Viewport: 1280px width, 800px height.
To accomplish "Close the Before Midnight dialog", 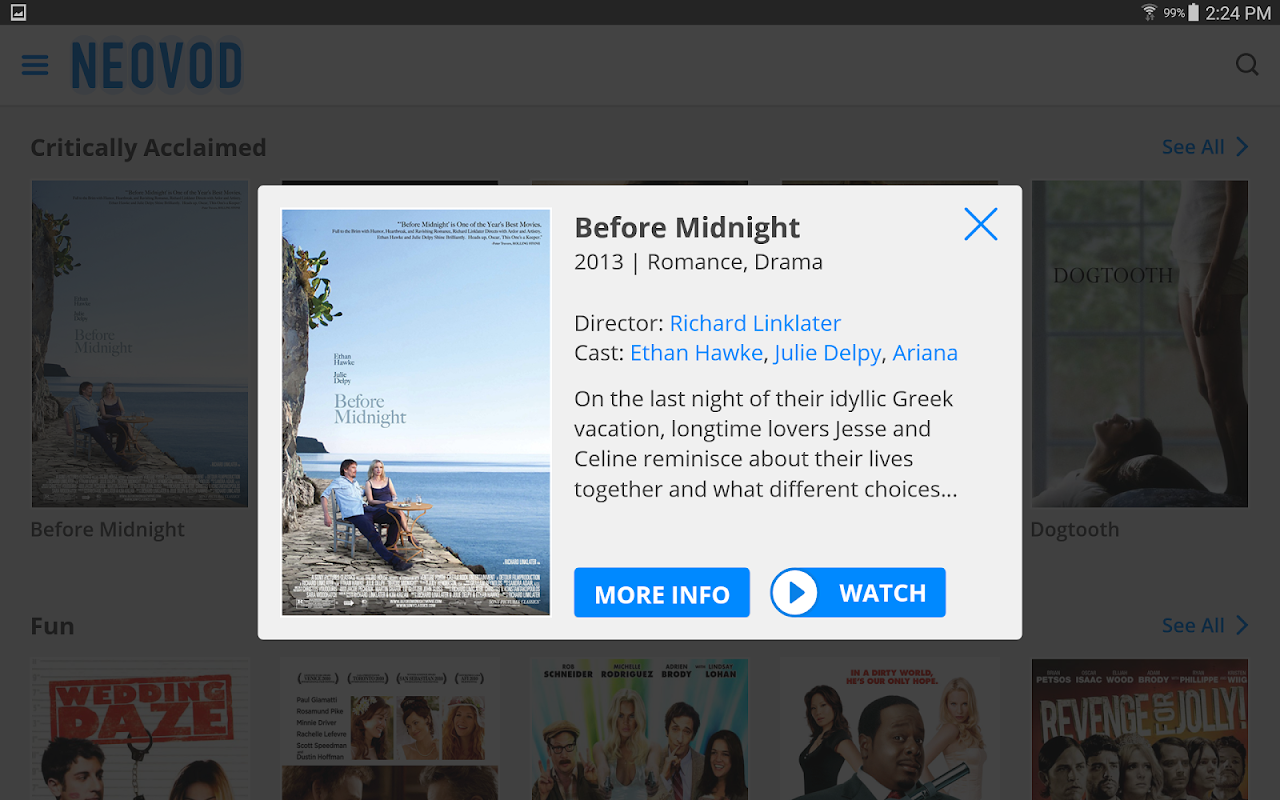I will (x=981, y=224).
